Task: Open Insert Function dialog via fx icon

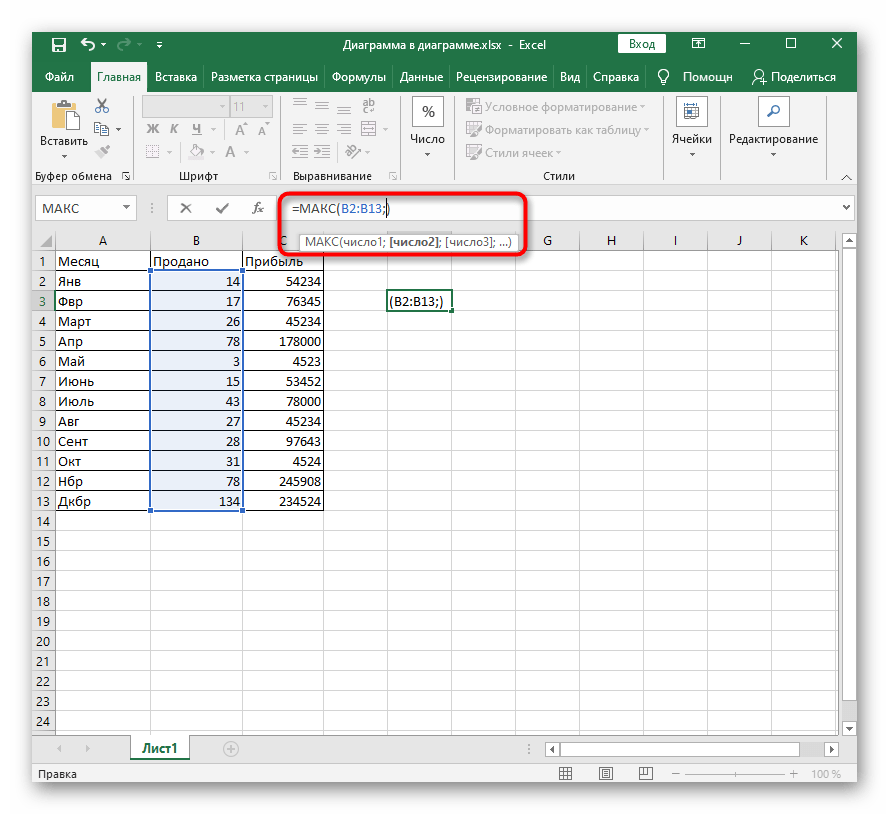Action: (257, 208)
